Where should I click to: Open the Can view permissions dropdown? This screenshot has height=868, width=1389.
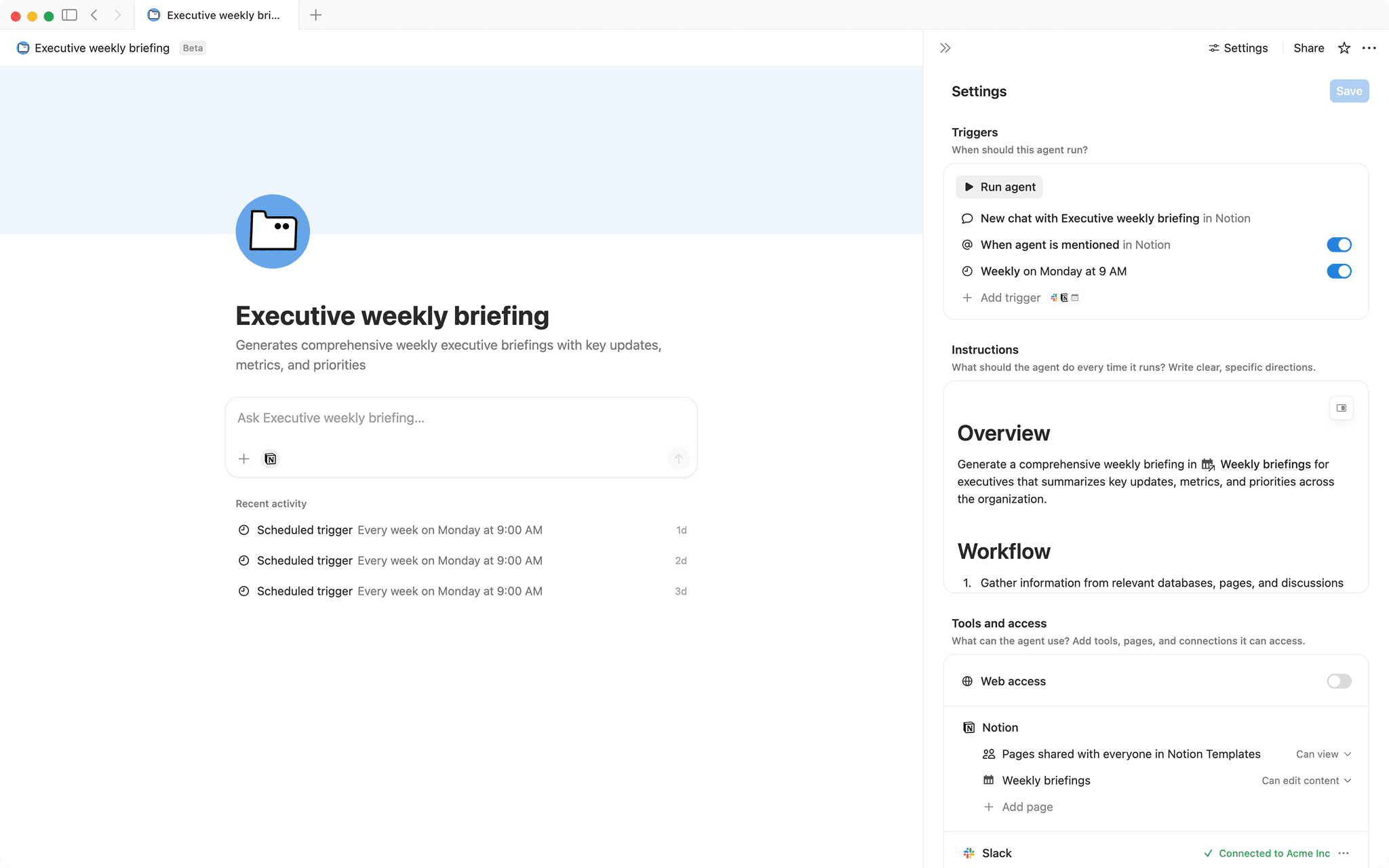[x=1322, y=753]
